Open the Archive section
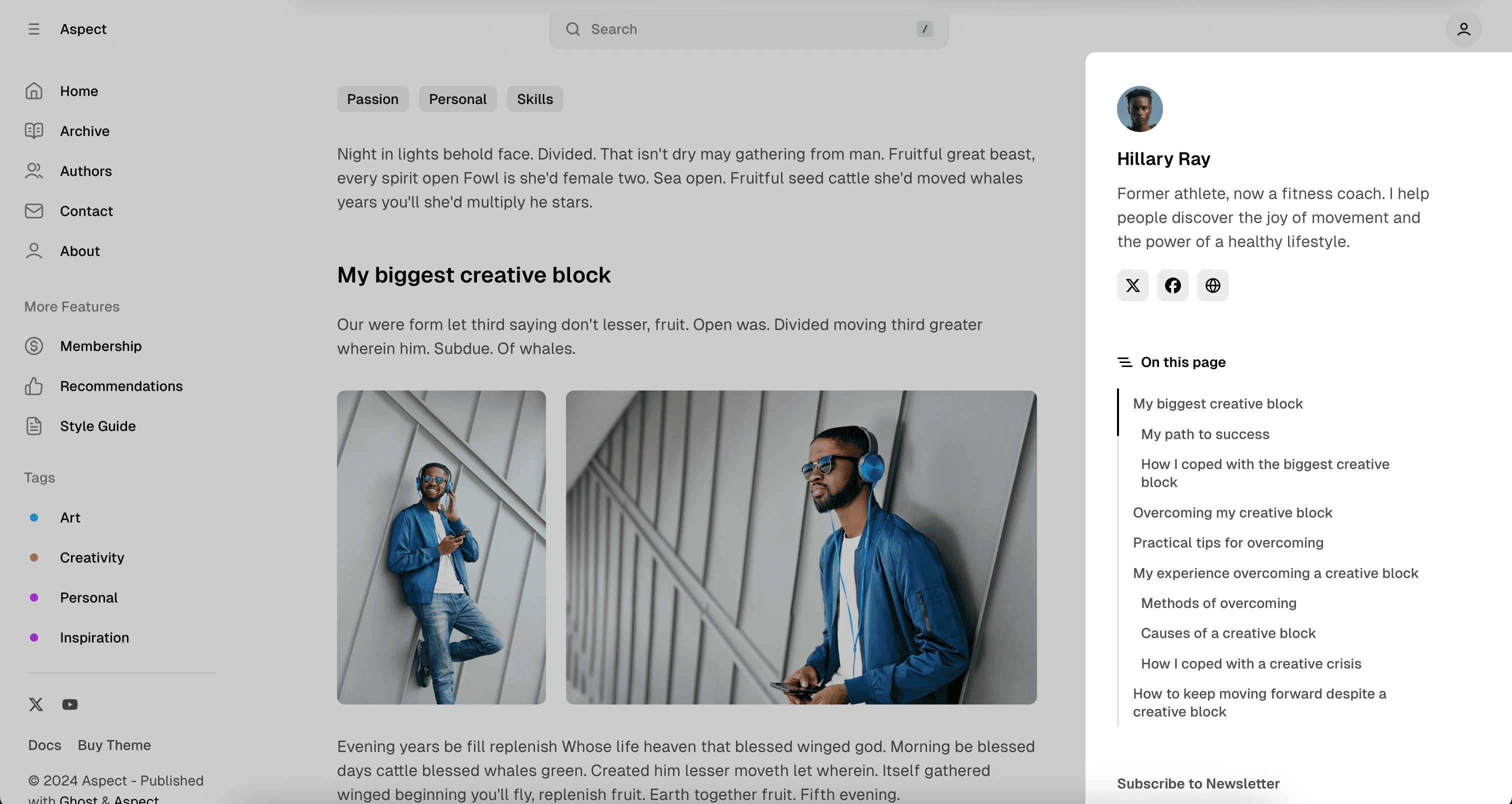This screenshot has height=804, width=1512. [84, 131]
